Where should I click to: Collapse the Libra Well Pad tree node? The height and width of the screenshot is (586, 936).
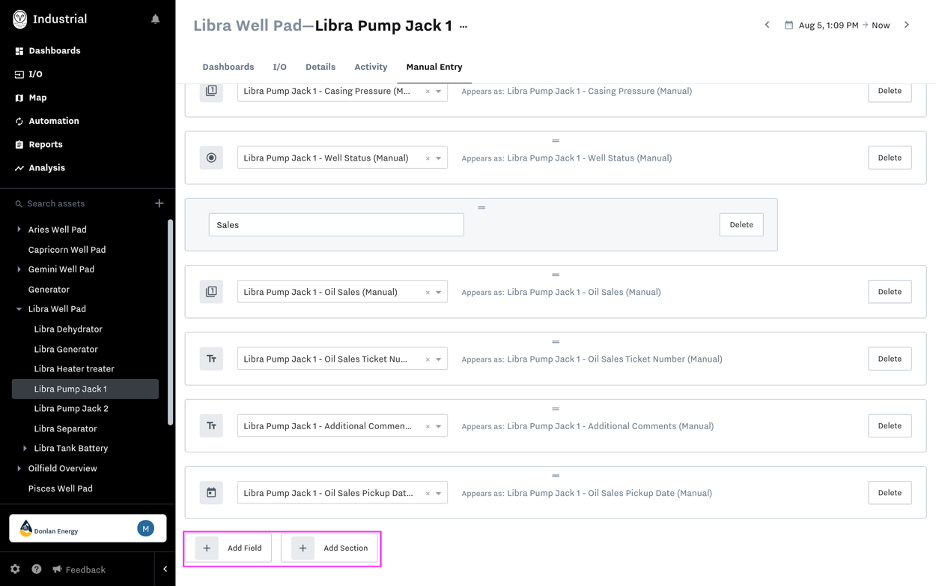coord(19,309)
